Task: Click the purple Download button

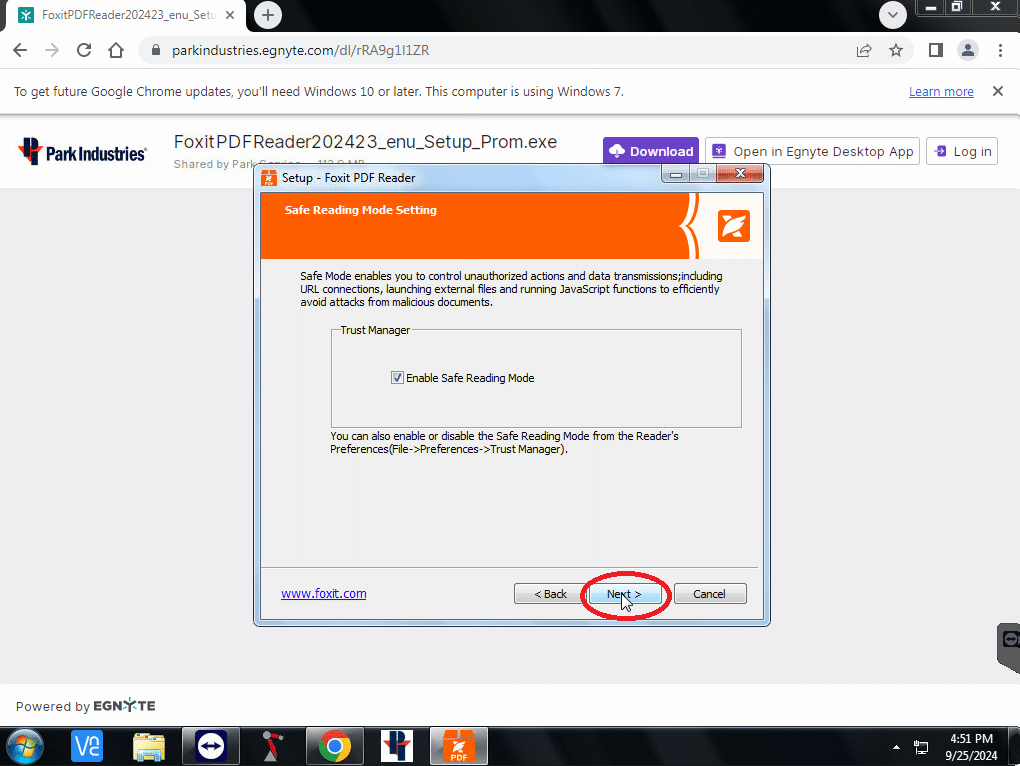Action: (651, 151)
